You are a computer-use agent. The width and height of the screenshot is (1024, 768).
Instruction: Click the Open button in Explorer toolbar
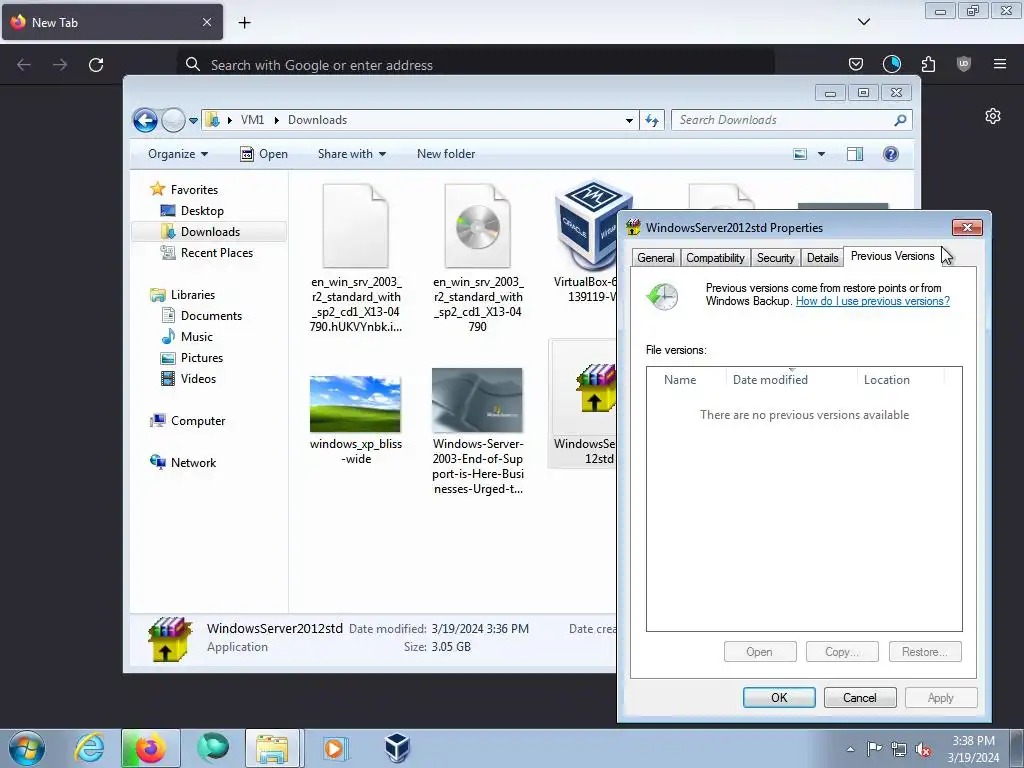(264, 154)
